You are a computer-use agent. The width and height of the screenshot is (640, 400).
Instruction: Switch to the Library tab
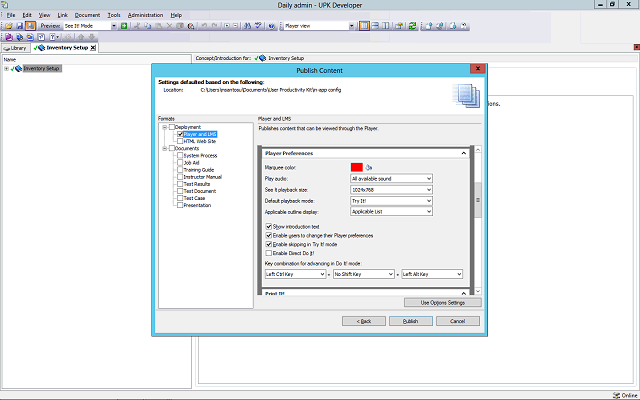(x=16, y=48)
